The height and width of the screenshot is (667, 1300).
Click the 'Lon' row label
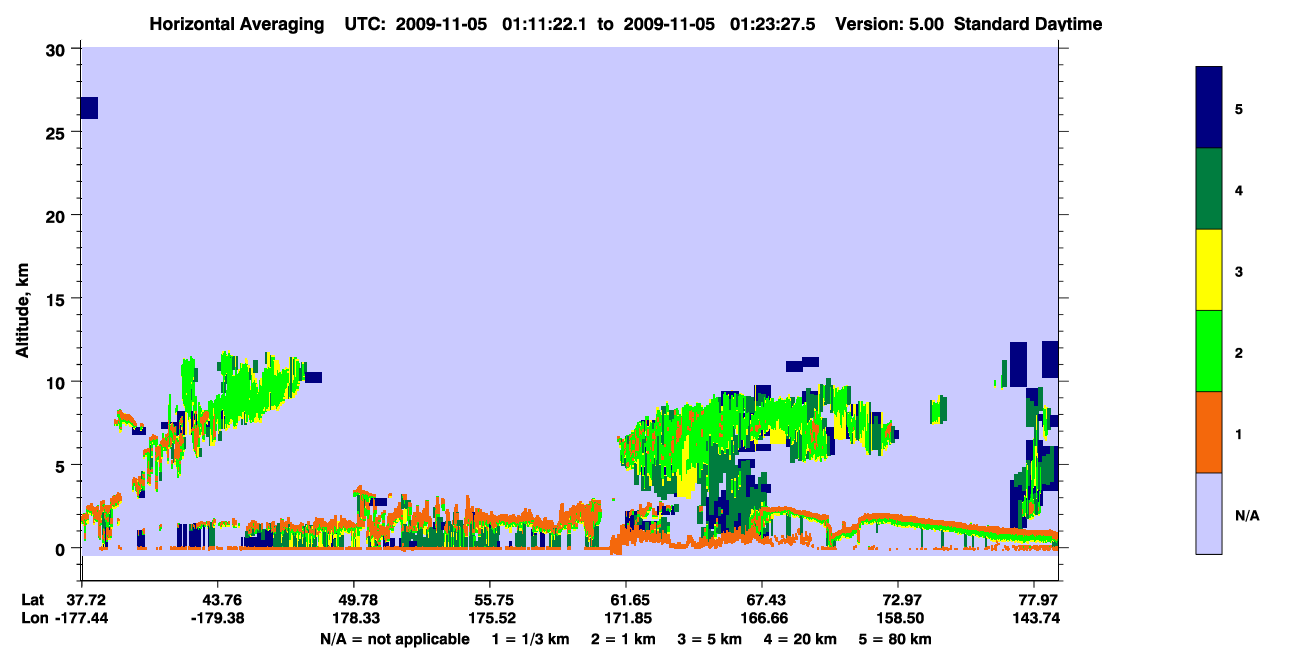34,619
